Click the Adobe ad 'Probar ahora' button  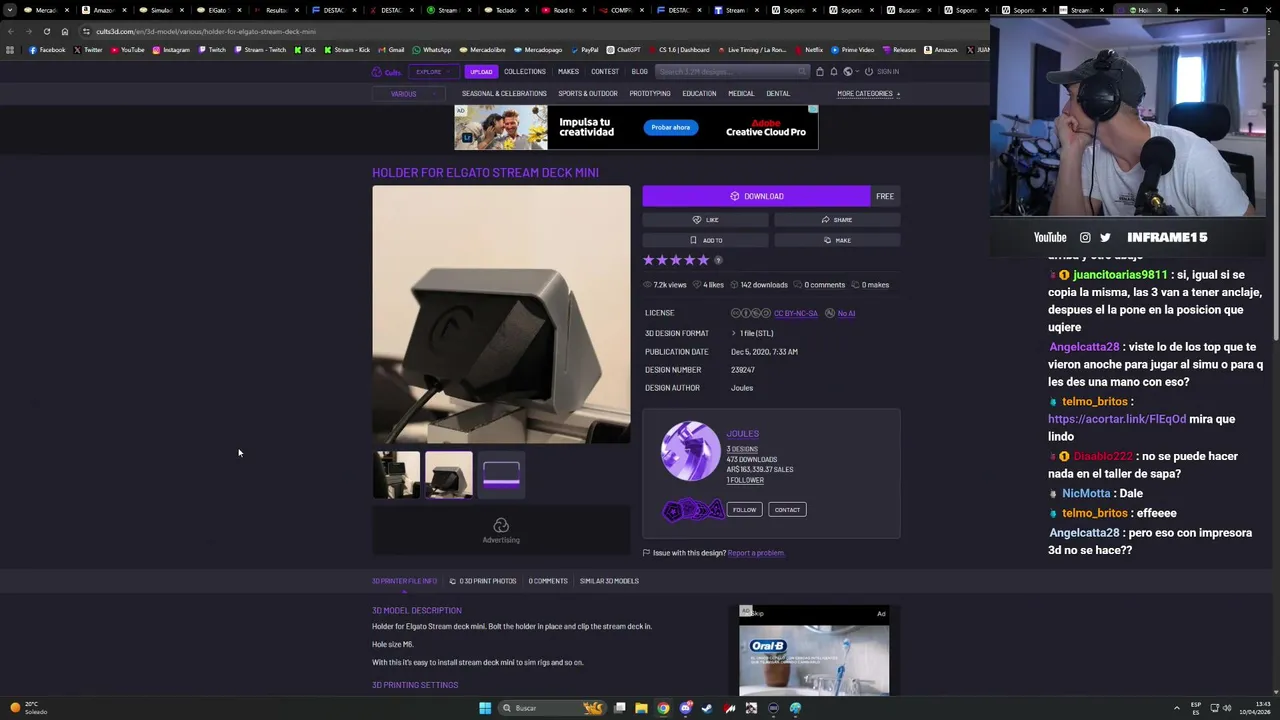click(x=671, y=128)
